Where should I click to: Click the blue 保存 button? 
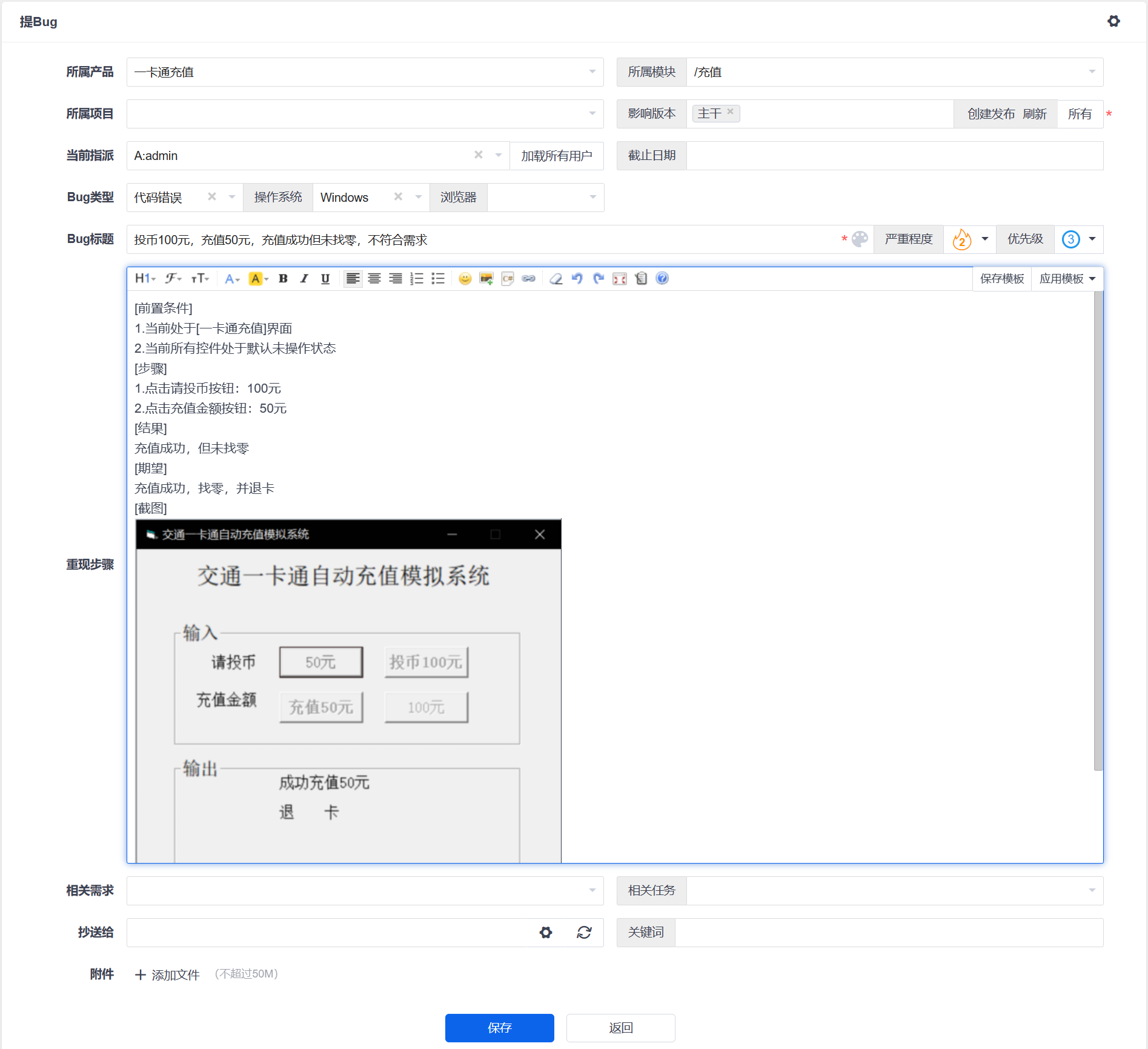pos(499,1028)
